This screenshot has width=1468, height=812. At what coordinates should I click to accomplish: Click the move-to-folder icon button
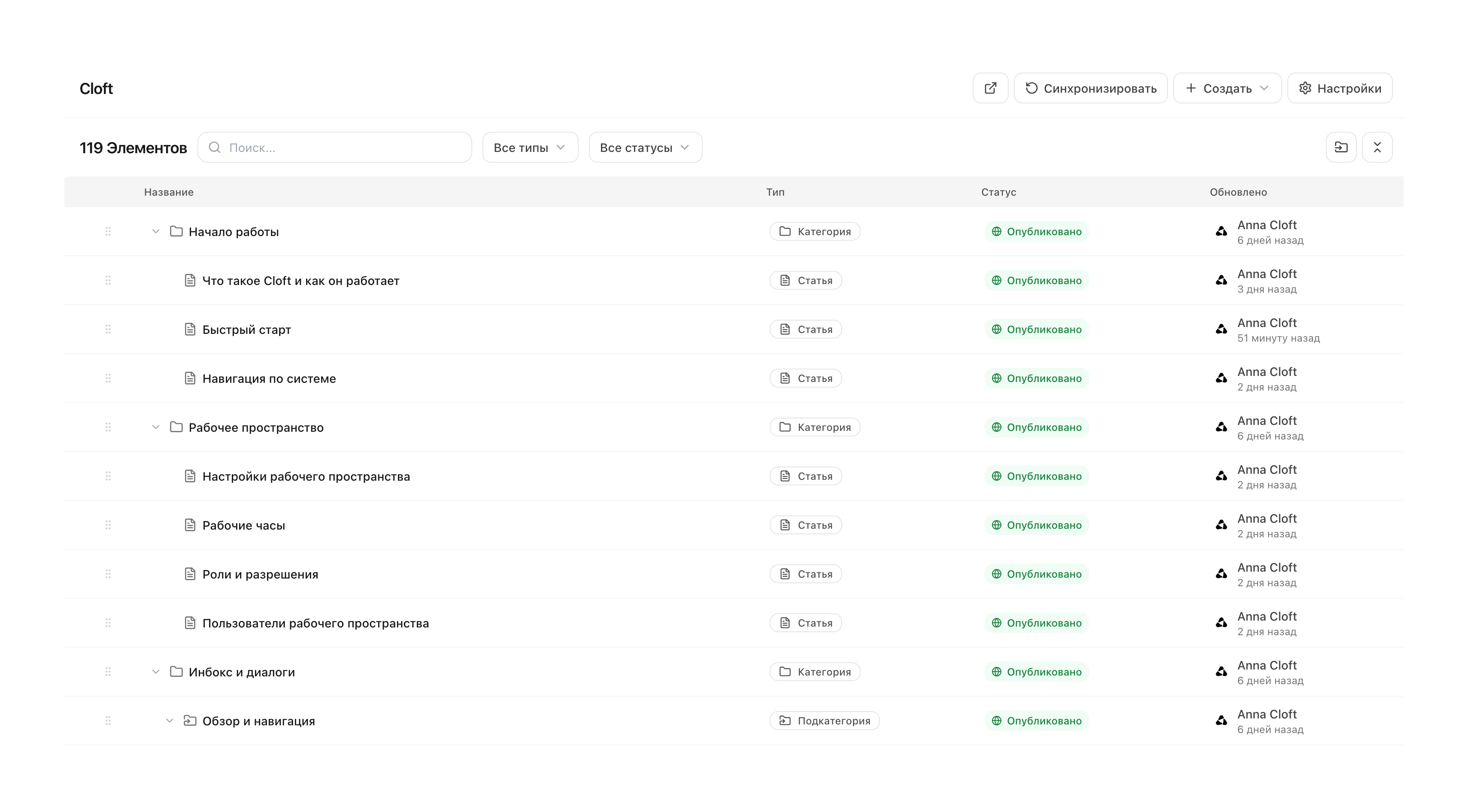pyautogui.click(x=1341, y=148)
